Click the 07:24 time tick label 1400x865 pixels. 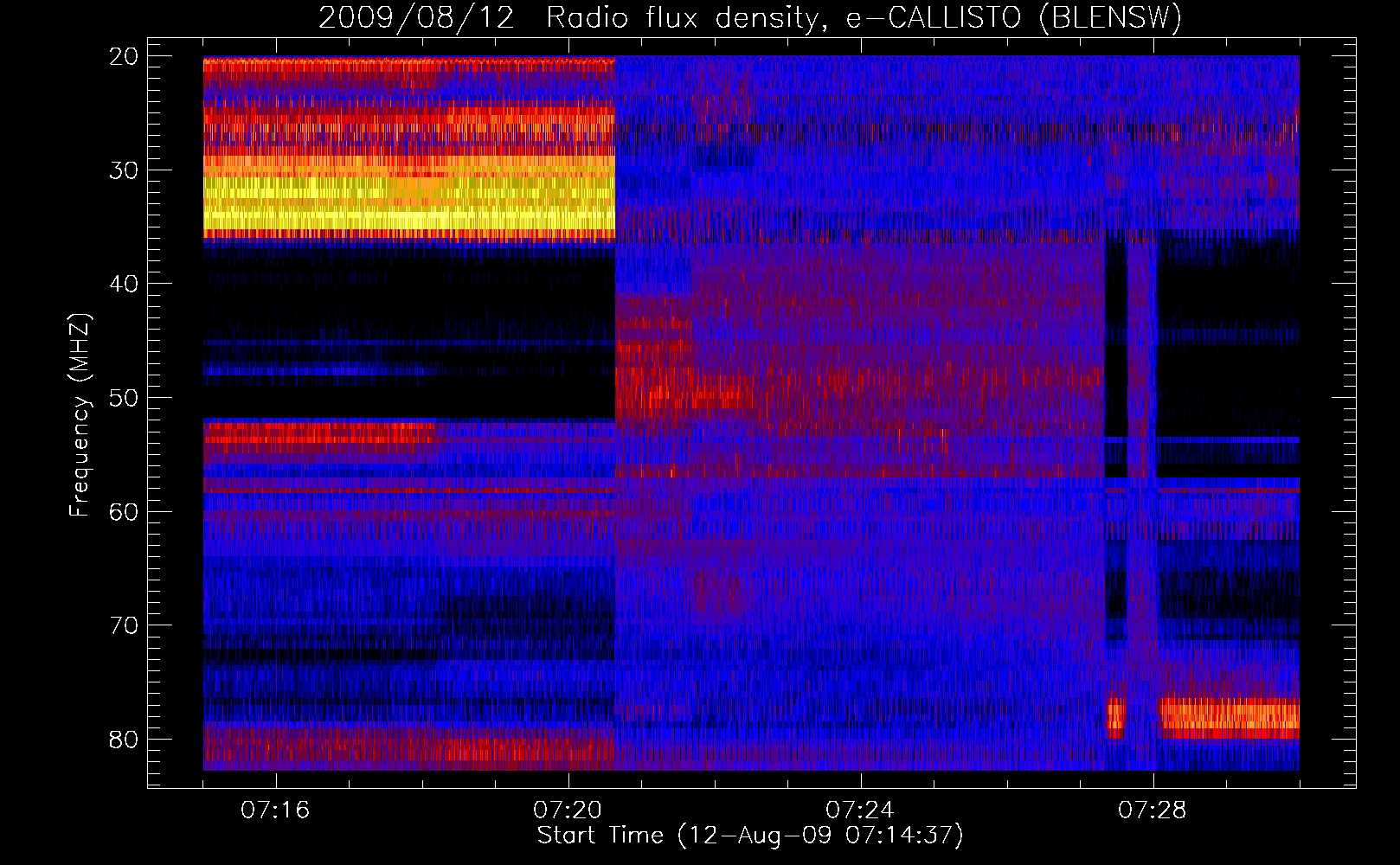pyautogui.click(x=860, y=811)
